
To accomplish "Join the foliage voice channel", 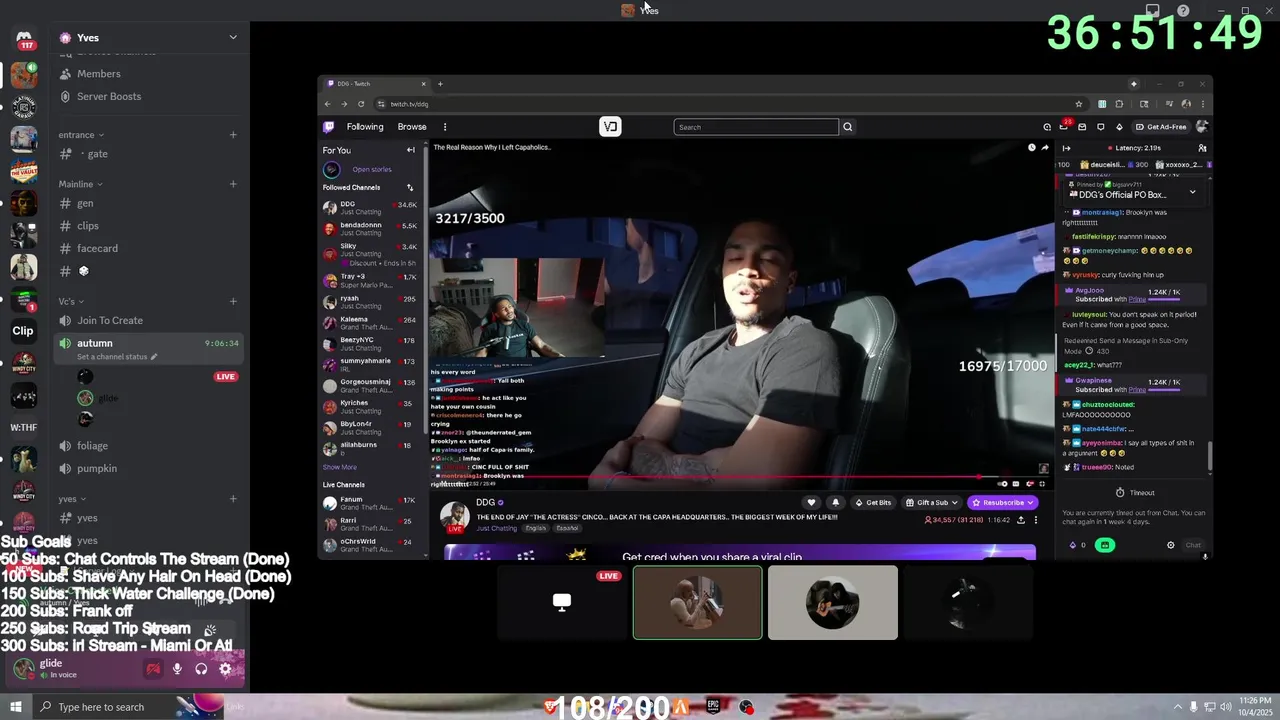I will pyautogui.click(x=149, y=446).
